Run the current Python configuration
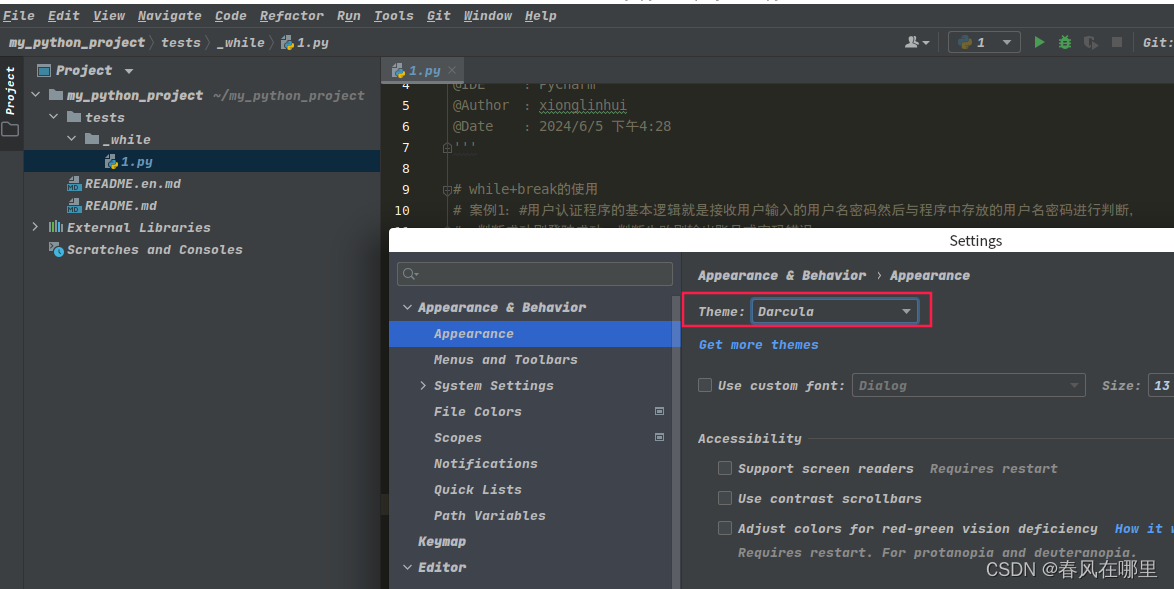 (x=1038, y=42)
